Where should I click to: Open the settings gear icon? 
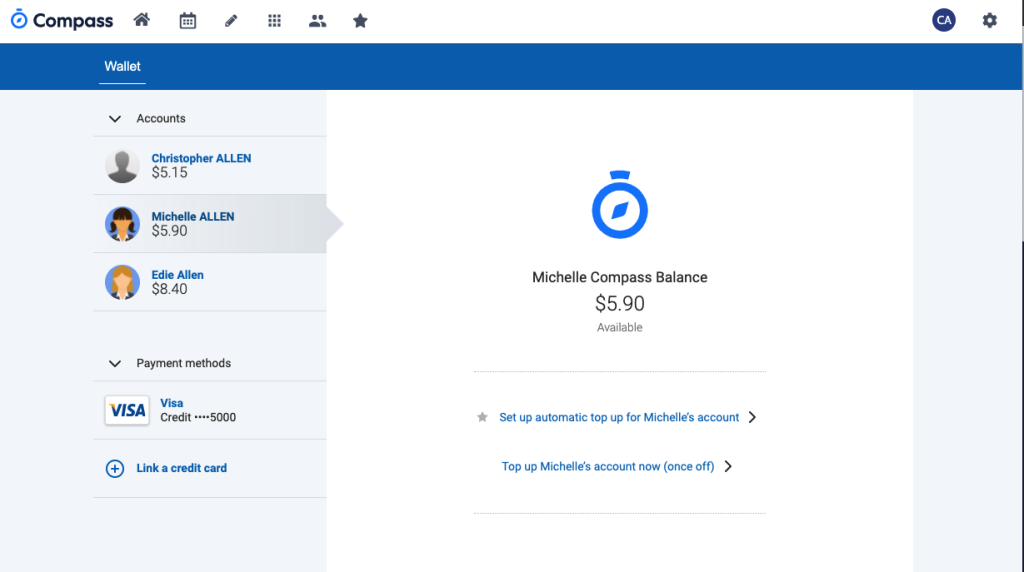pyautogui.click(x=989, y=20)
